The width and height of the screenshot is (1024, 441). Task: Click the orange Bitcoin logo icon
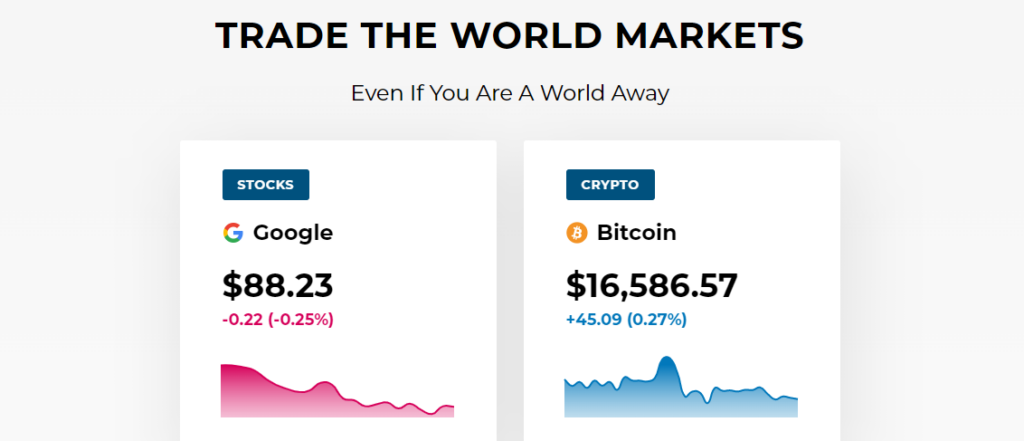(x=576, y=233)
